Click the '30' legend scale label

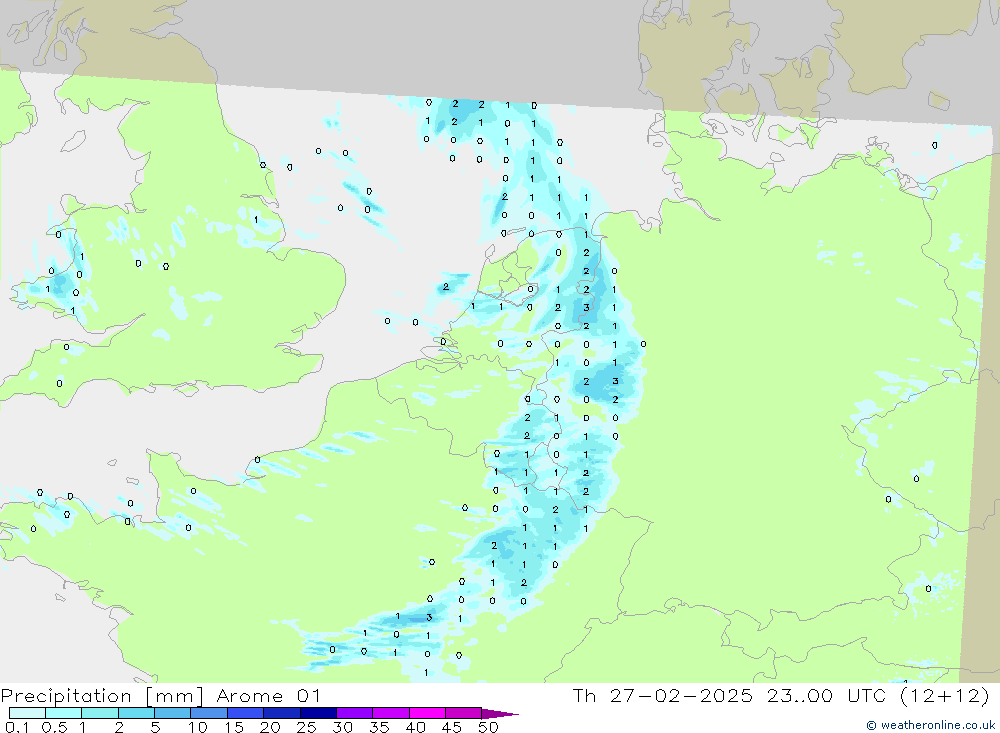(x=342, y=727)
